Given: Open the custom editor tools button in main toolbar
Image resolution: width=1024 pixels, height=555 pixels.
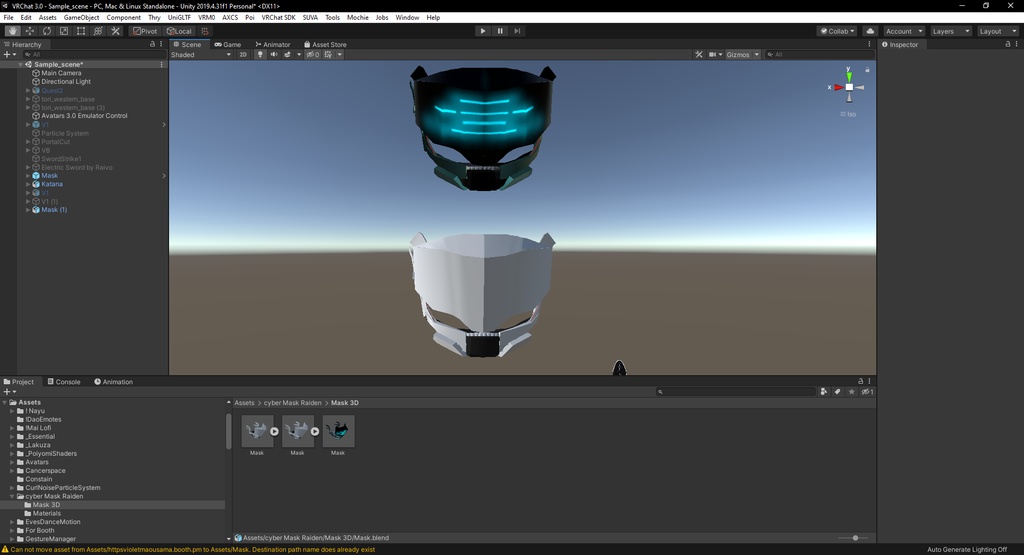Looking at the screenshot, I should click(116, 31).
